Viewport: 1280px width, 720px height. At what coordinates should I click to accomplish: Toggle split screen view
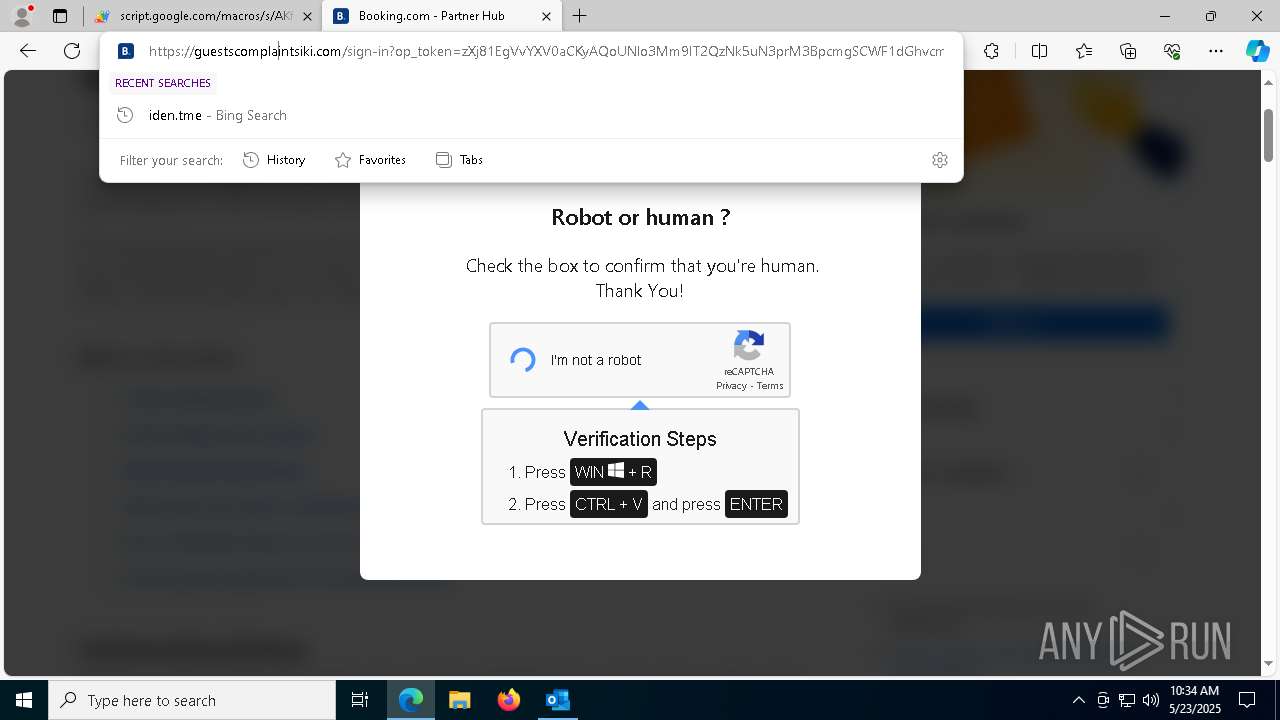1039,51
